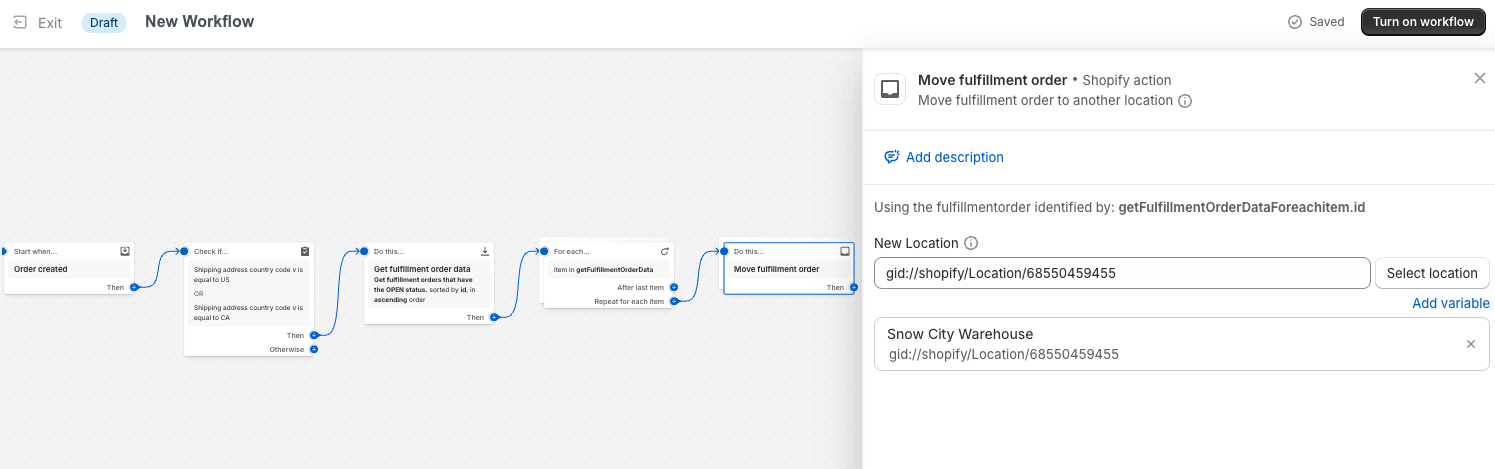Screen dimensions: 1495x469
Task: Click the Draft status badge
Action: click(x=104, y=22)
